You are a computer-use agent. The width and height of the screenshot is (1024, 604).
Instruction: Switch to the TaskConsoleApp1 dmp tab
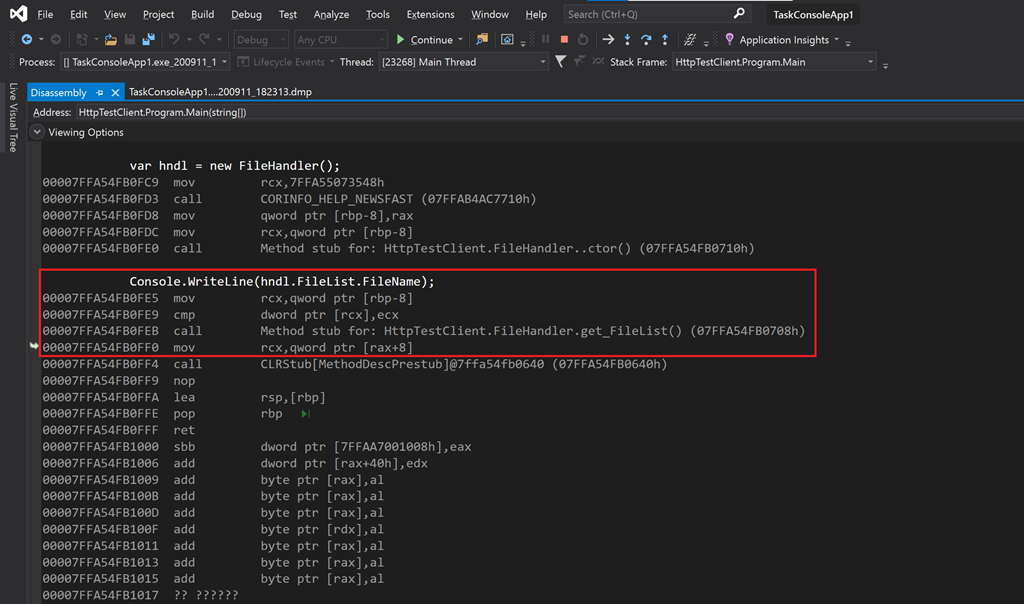click(220, 92)
